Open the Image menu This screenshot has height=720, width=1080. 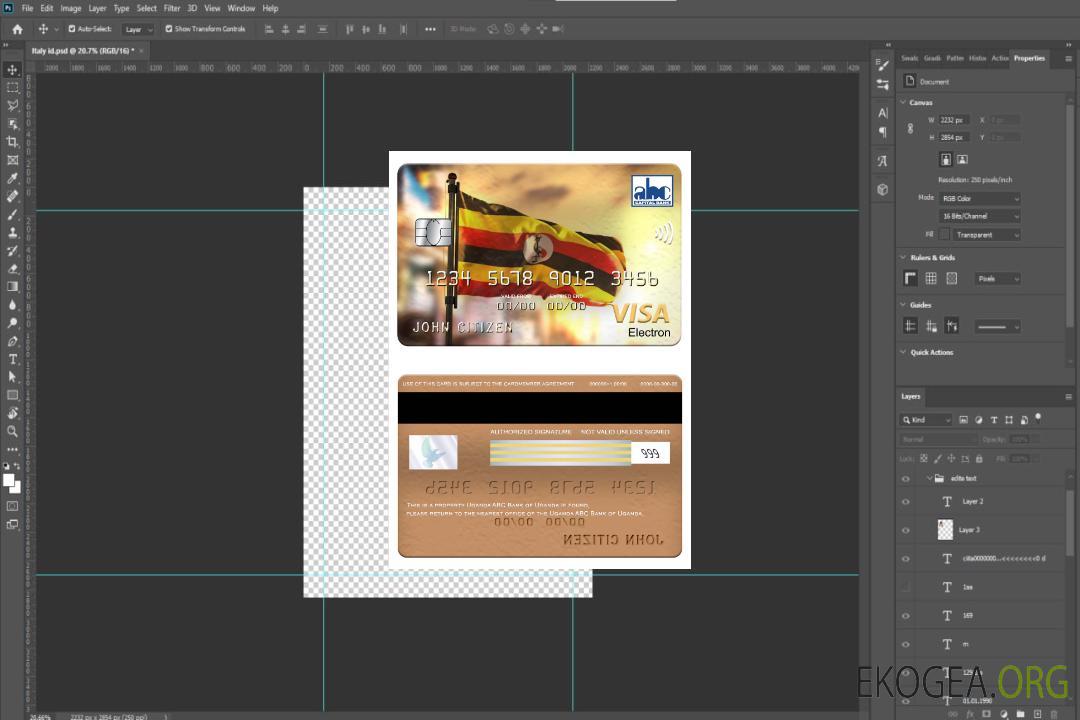71,8
